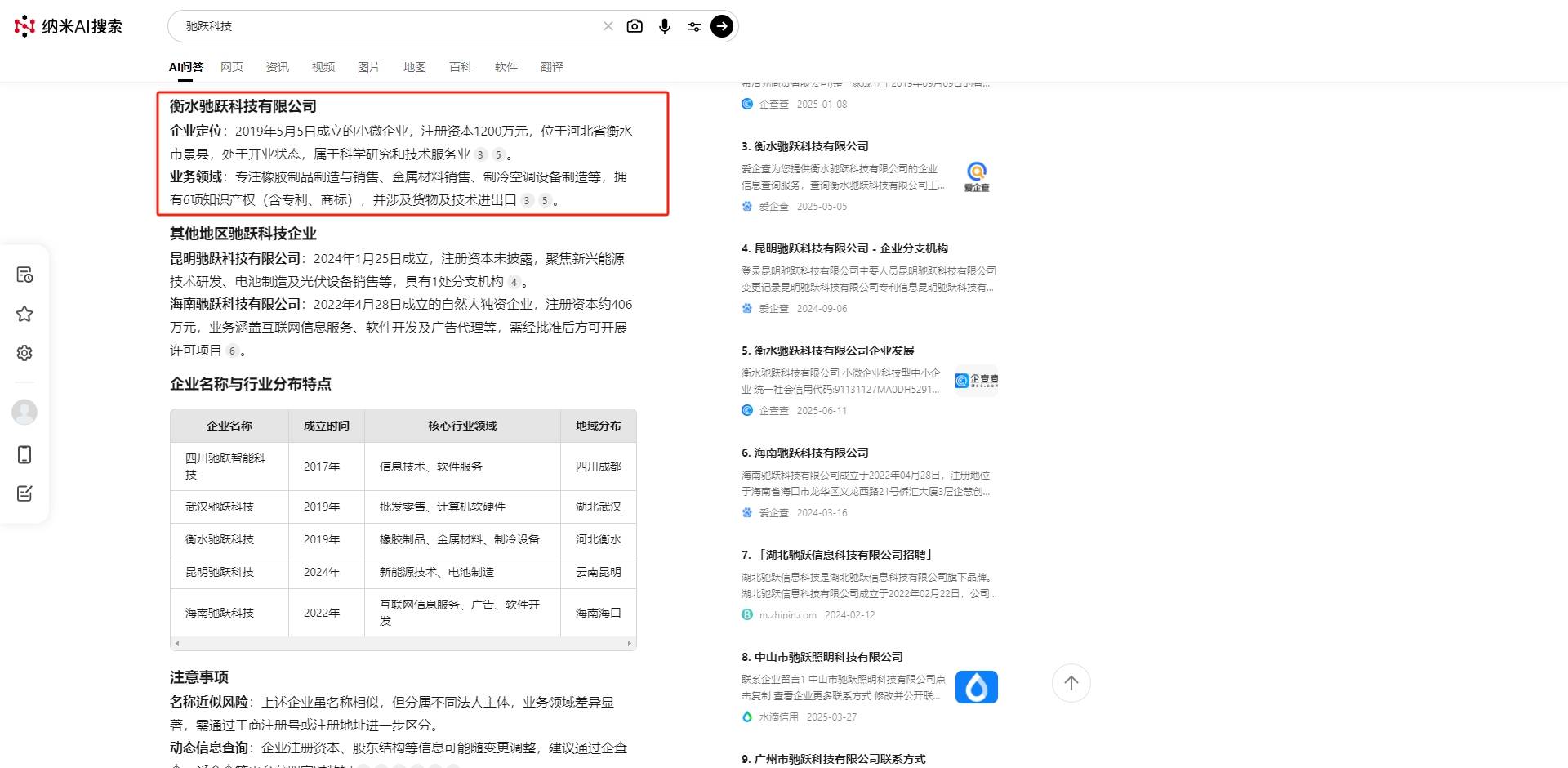Viewport: 1568px width, 768px height.
Task: Open camera image search
Action: [635, 26]
